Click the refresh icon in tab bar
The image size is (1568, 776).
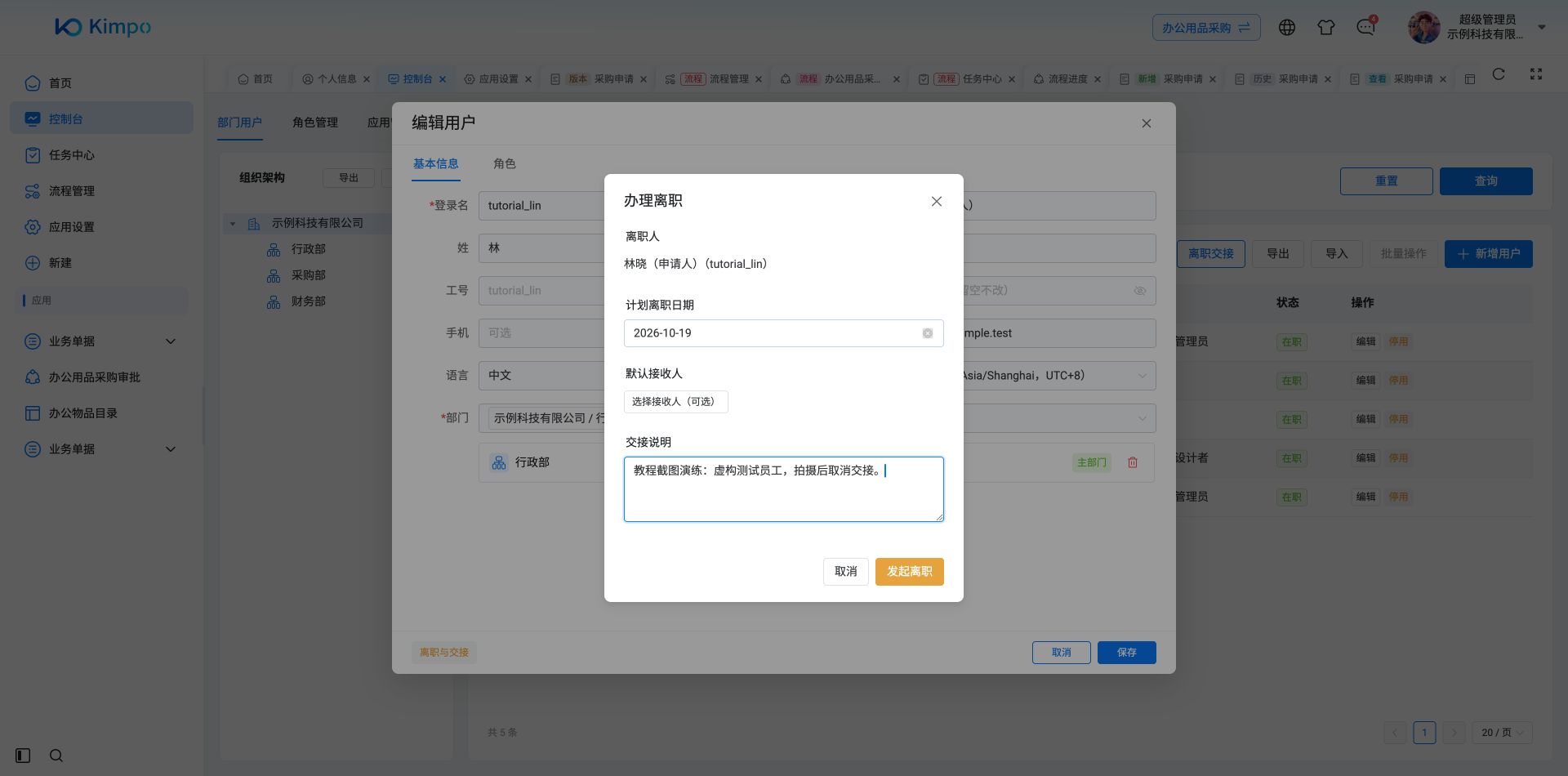(x=1499, y=74)
